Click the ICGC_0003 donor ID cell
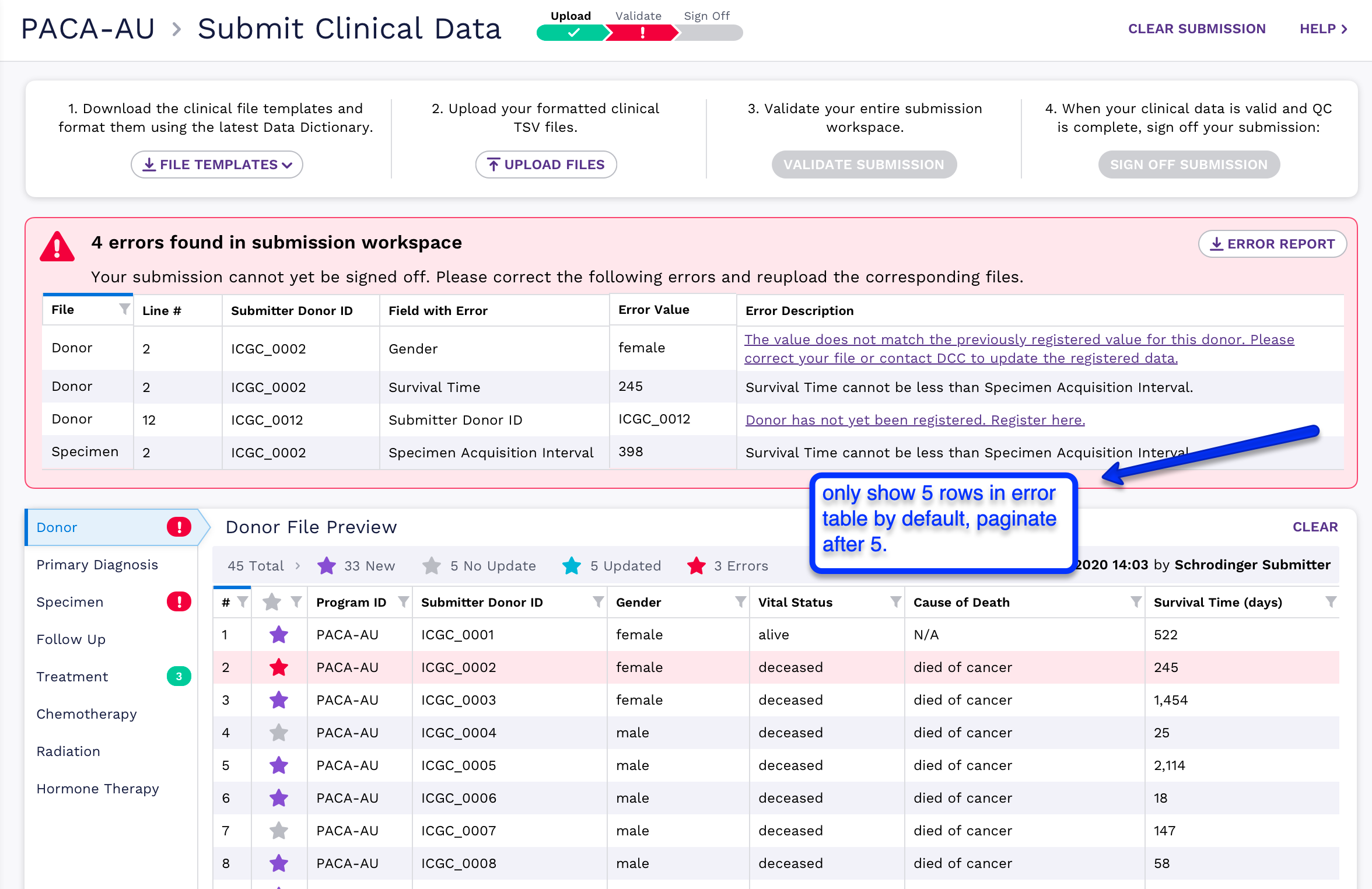 click(510, 700)
